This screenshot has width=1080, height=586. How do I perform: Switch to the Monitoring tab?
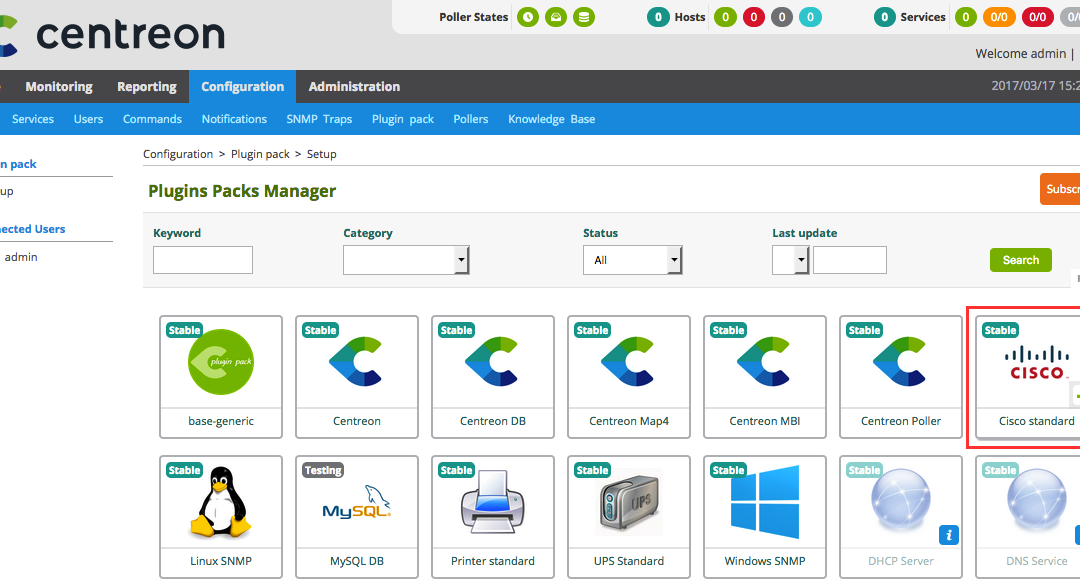pos(59,87)
